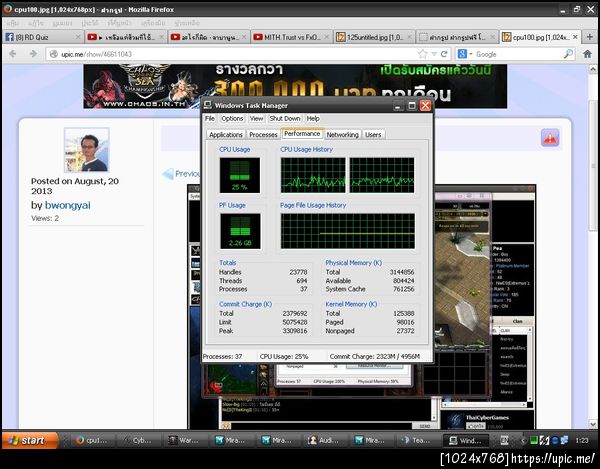Open Task Manager Options menu

point(232,119)
